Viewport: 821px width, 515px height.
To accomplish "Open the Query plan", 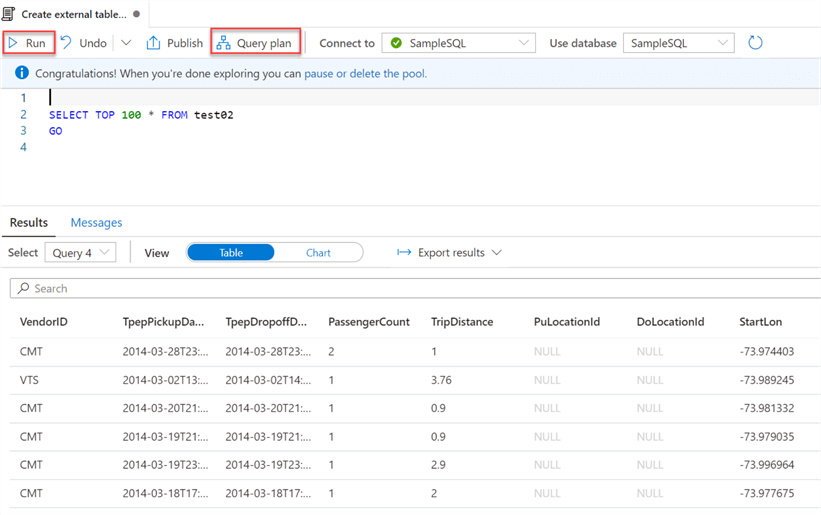I will coord(256,43).
